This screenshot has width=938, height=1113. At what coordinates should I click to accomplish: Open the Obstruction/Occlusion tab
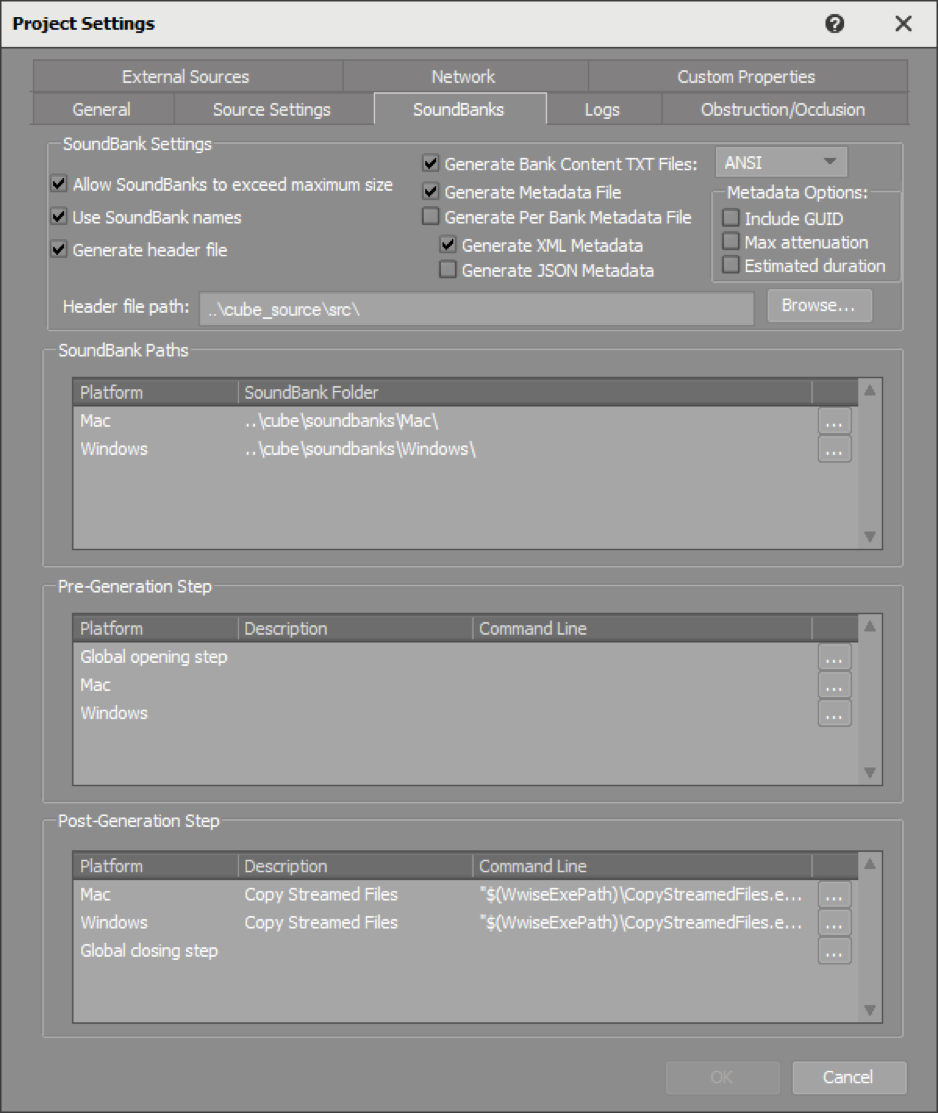pyautogui.click(x=783, y=110)
